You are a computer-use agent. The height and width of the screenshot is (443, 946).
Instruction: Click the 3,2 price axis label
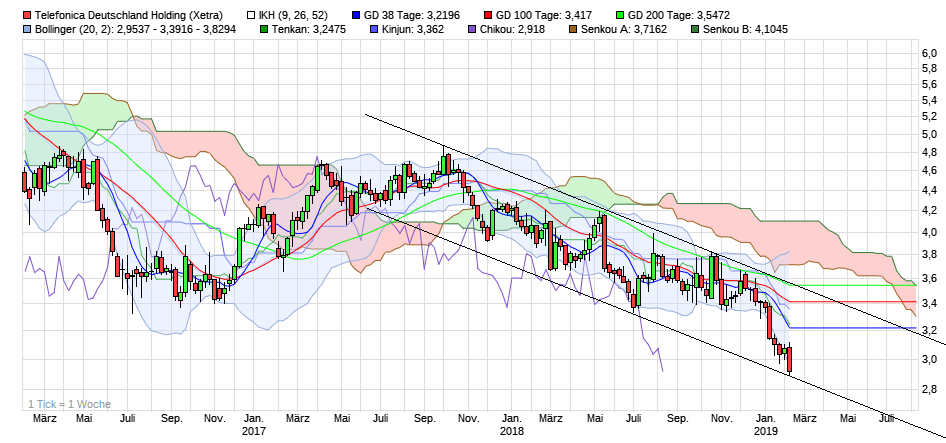pos(929,331)
